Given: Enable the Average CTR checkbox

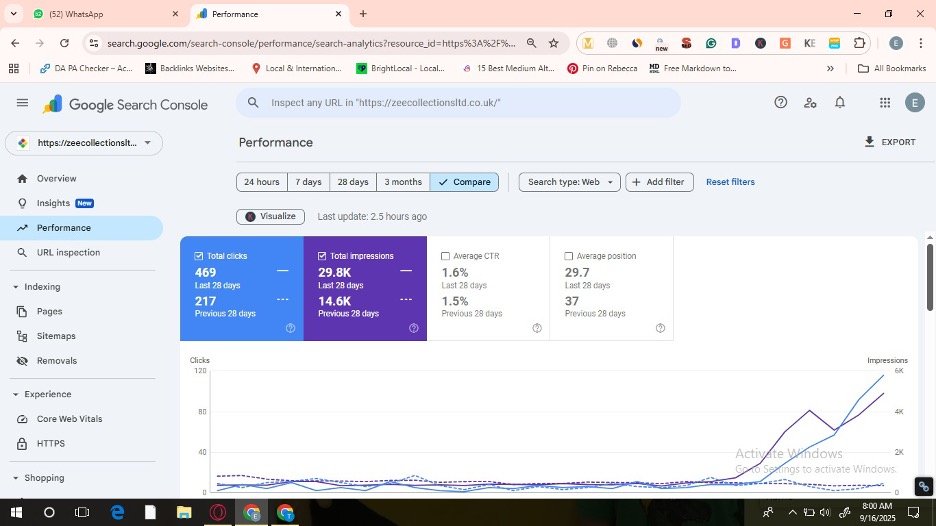Looking at the screenshot, I should (x=446, y=256).
